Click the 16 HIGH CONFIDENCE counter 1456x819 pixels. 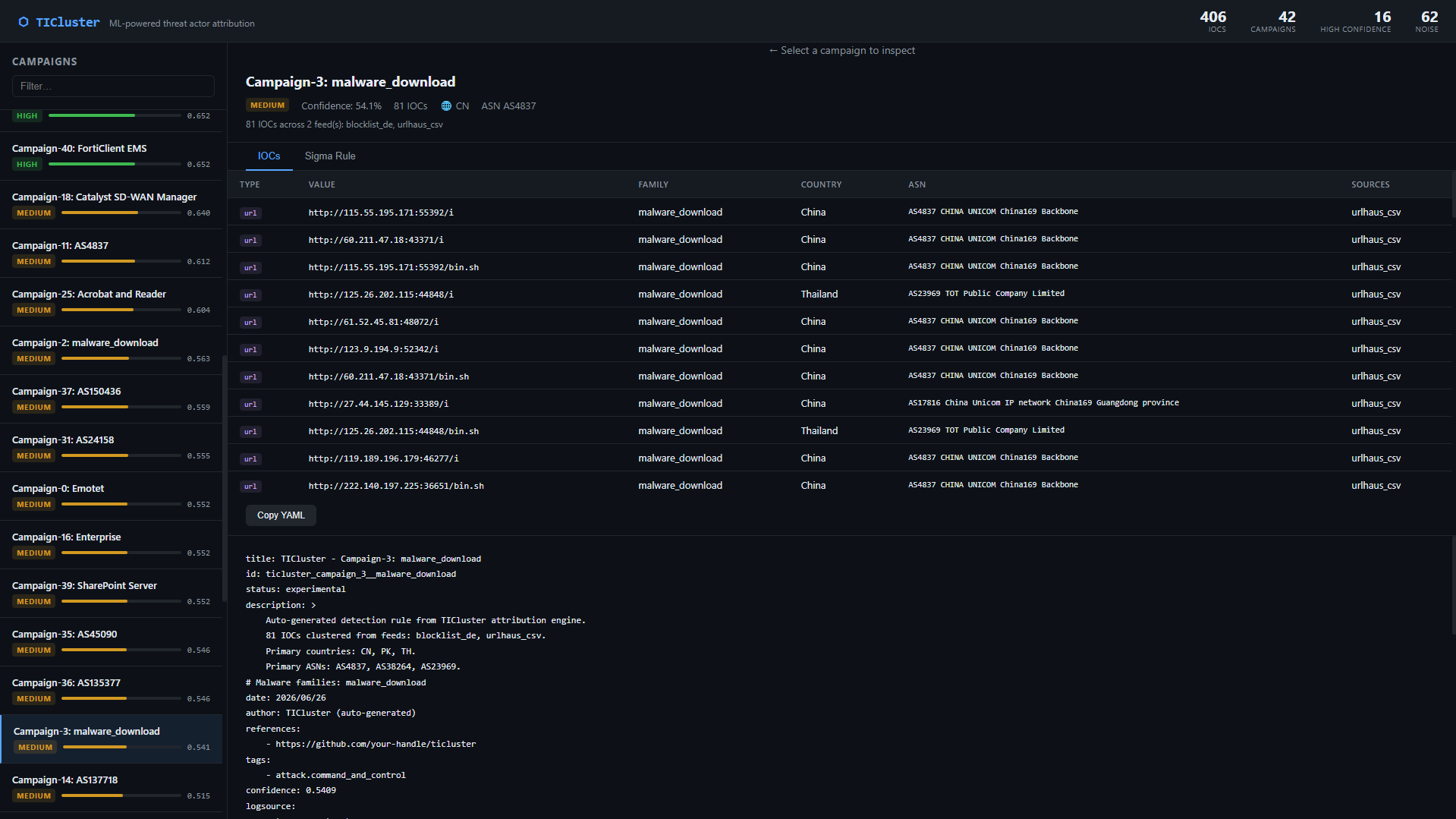click(1355, 21)
